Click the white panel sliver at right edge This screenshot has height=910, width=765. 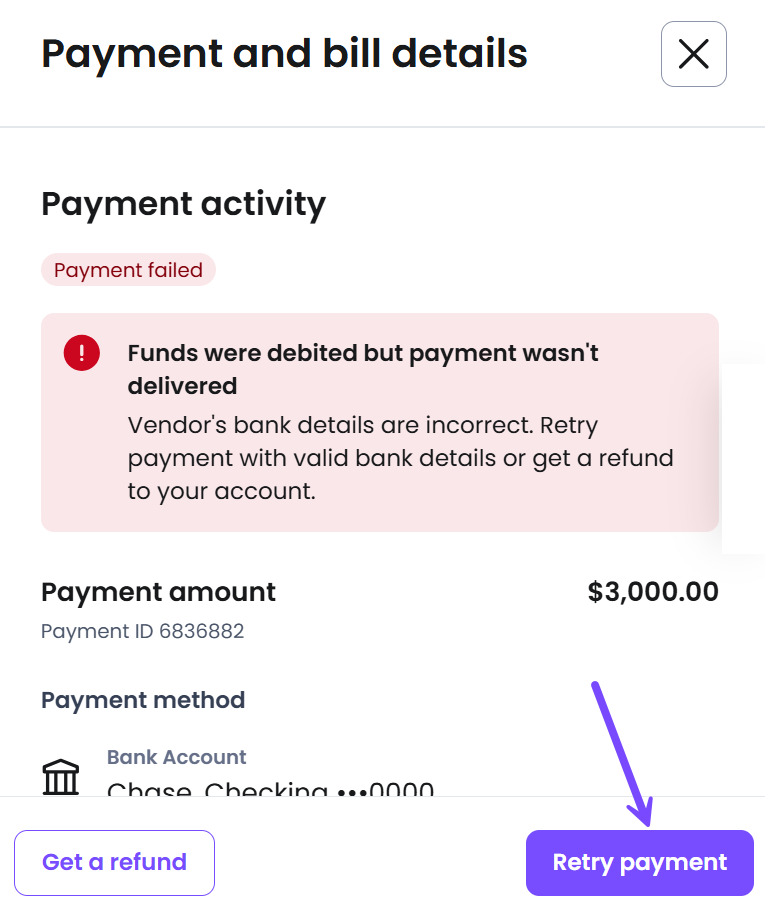click(744, 460)
